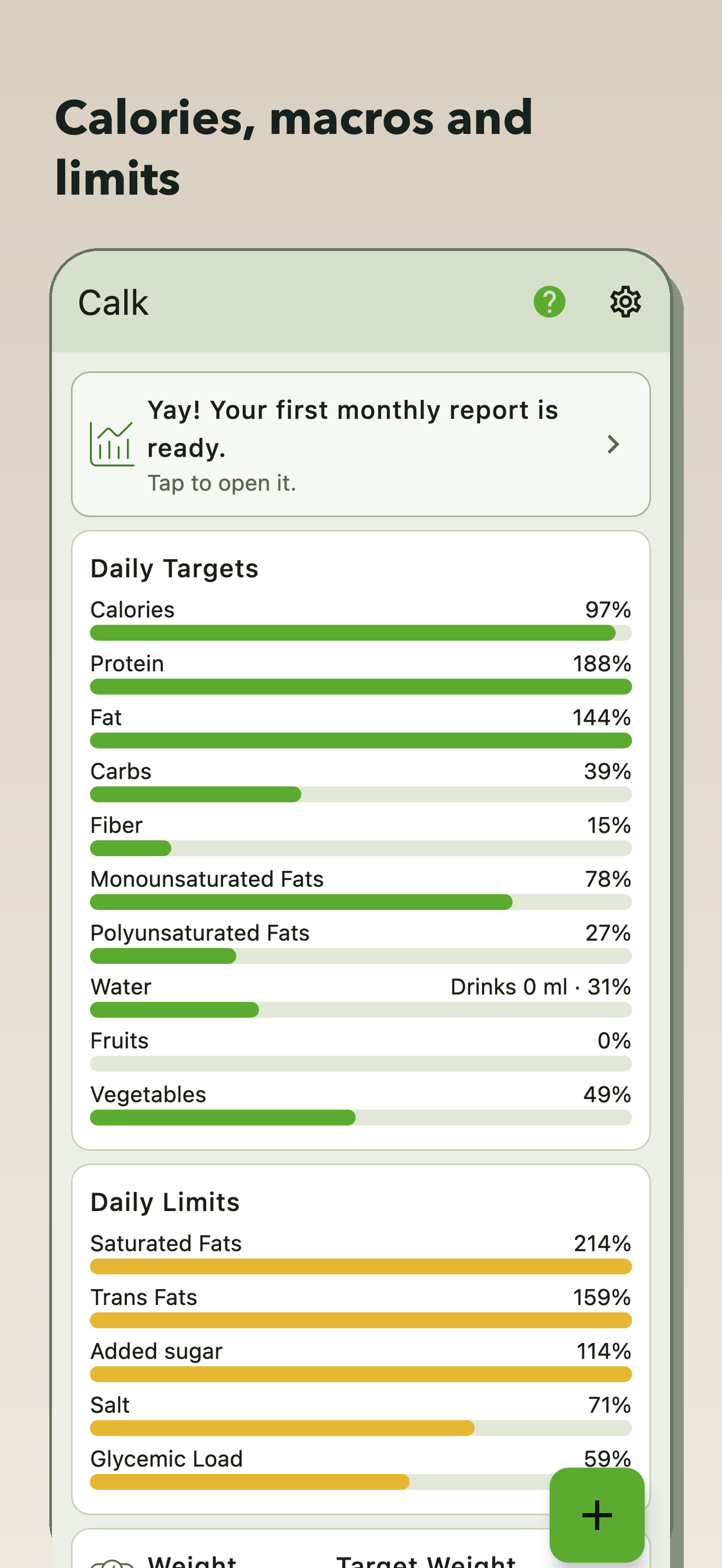Open the 'Yay! Your first monthly report' banner
This screenshot has width=722, height=1568.
(361, 444)
